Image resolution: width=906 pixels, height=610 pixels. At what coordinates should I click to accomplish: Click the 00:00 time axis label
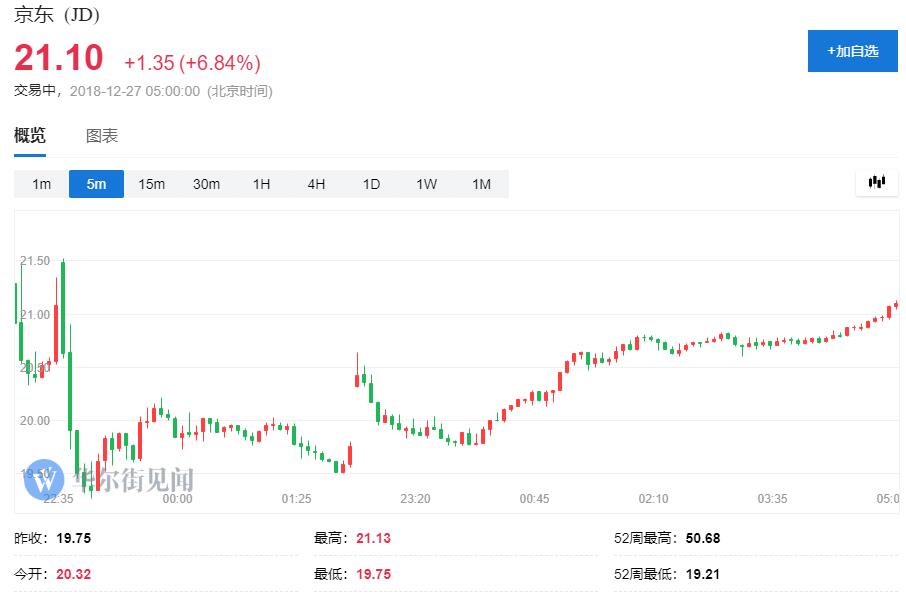[x=177, y=499]
